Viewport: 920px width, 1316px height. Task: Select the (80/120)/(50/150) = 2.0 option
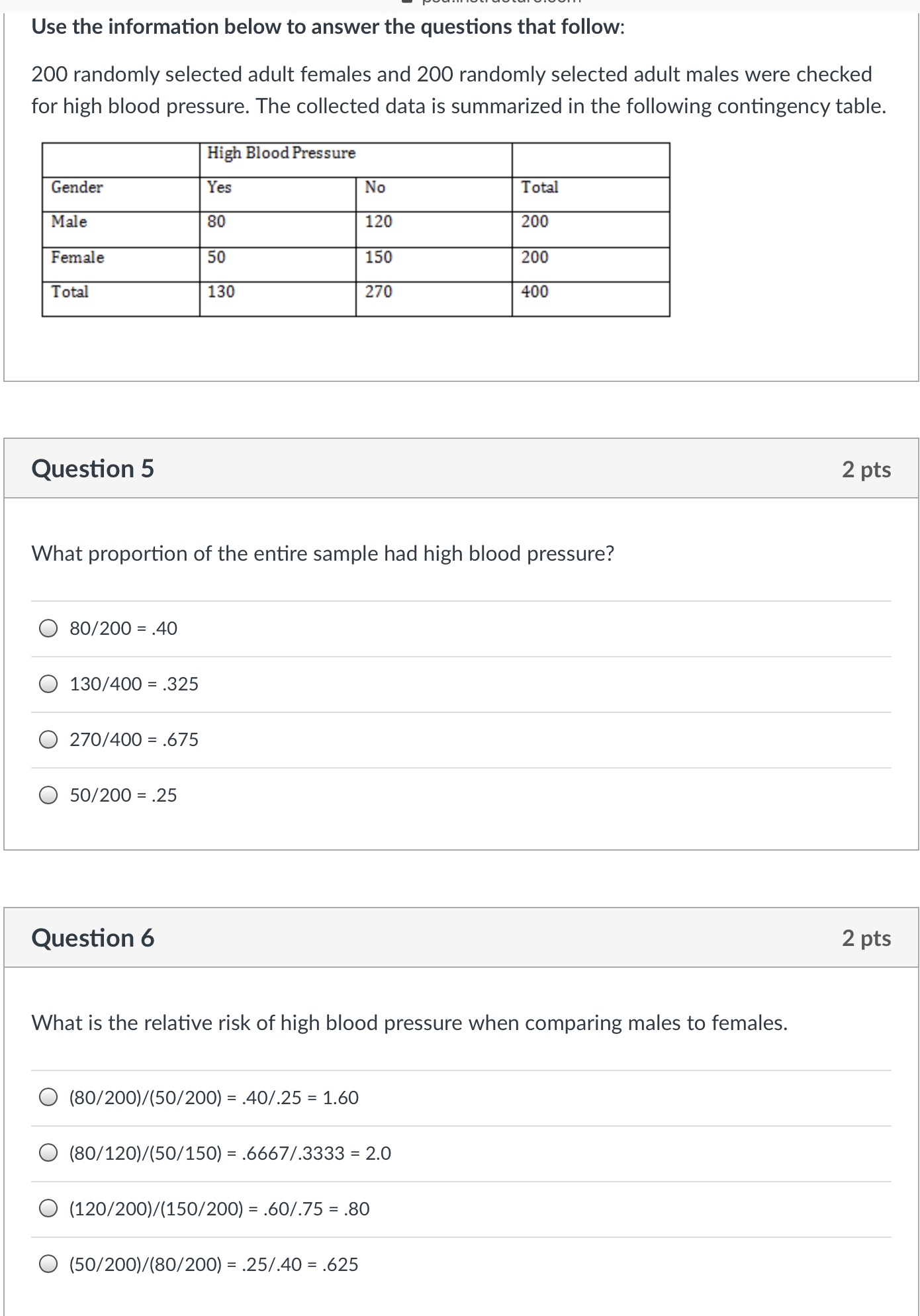[48, 1153]
